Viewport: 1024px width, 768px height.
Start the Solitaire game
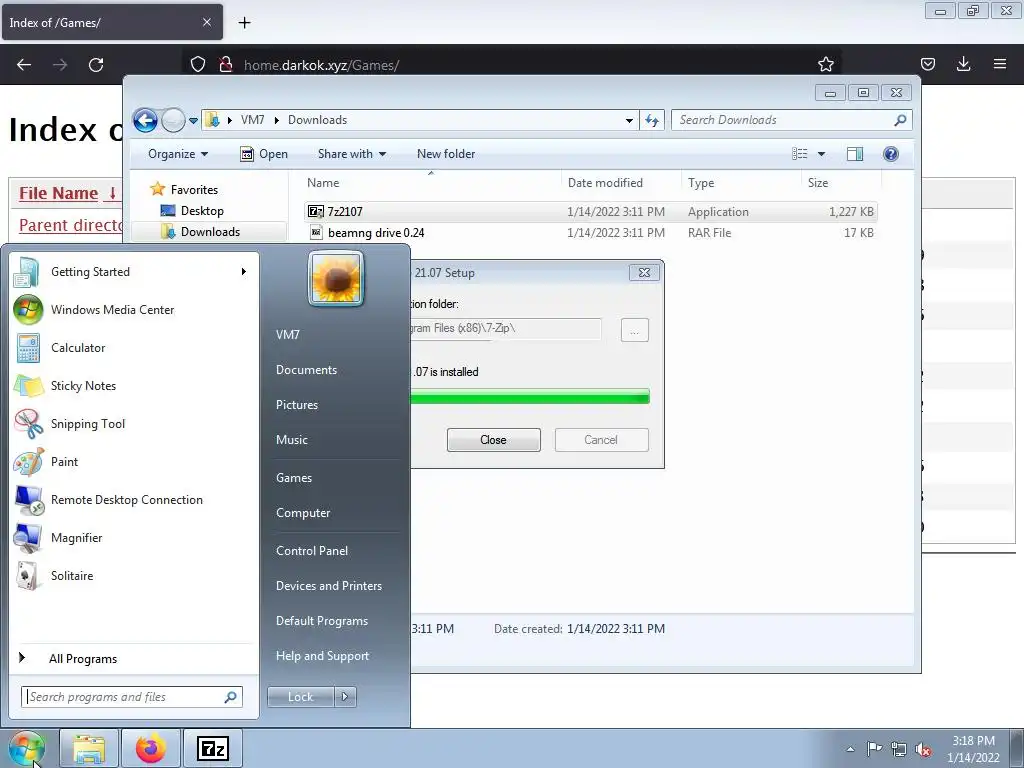[x=133, y=575]
